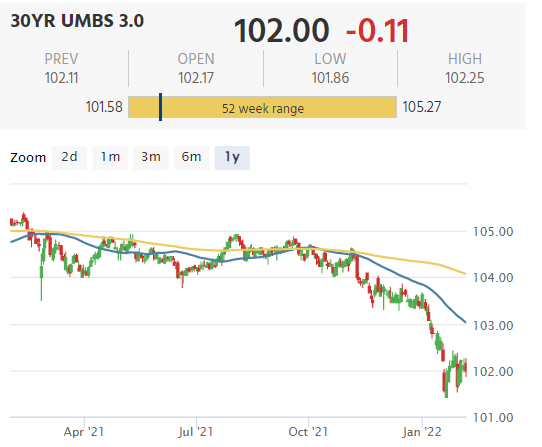The width and height of the screenshot is (542, 447).
Task: Click the 102.00 price axis label
Action: point(493,372)
